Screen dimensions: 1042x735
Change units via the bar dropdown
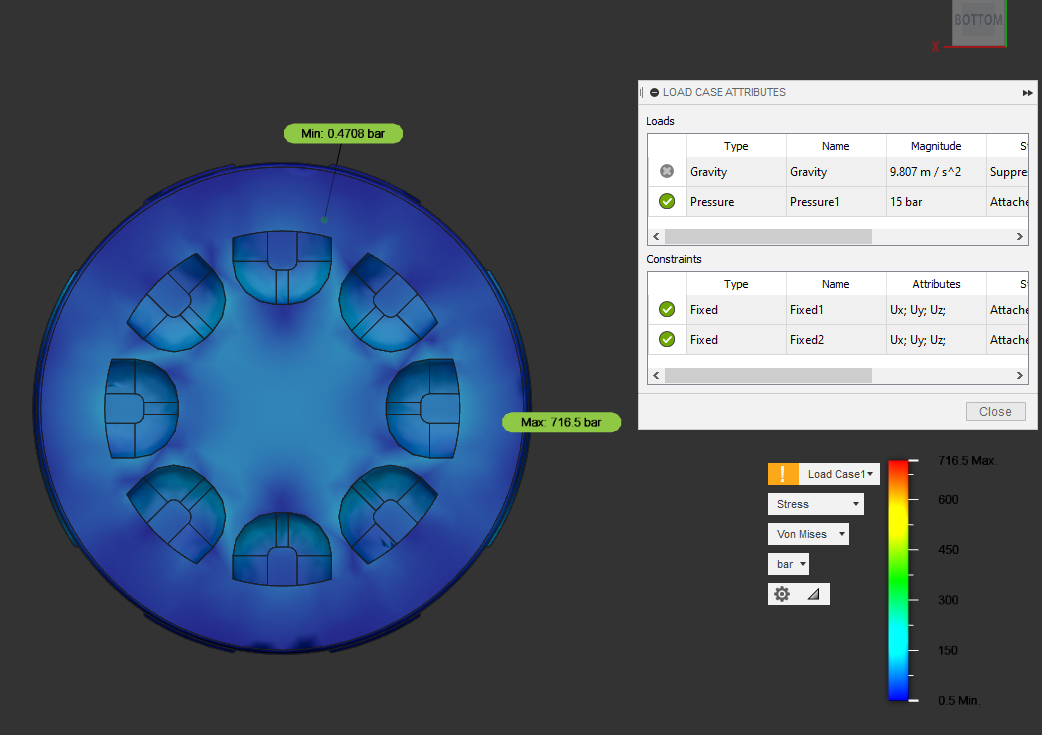788,564
